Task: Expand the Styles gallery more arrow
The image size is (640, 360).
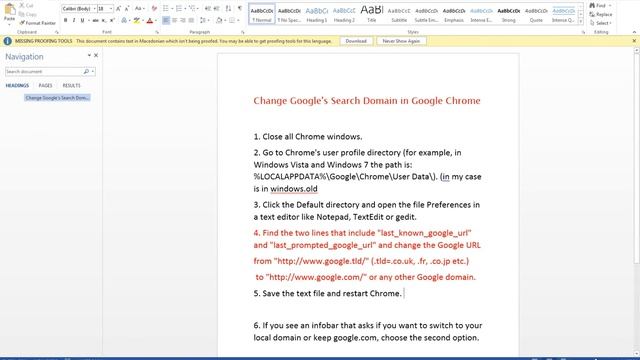Action: click(580, 22)
